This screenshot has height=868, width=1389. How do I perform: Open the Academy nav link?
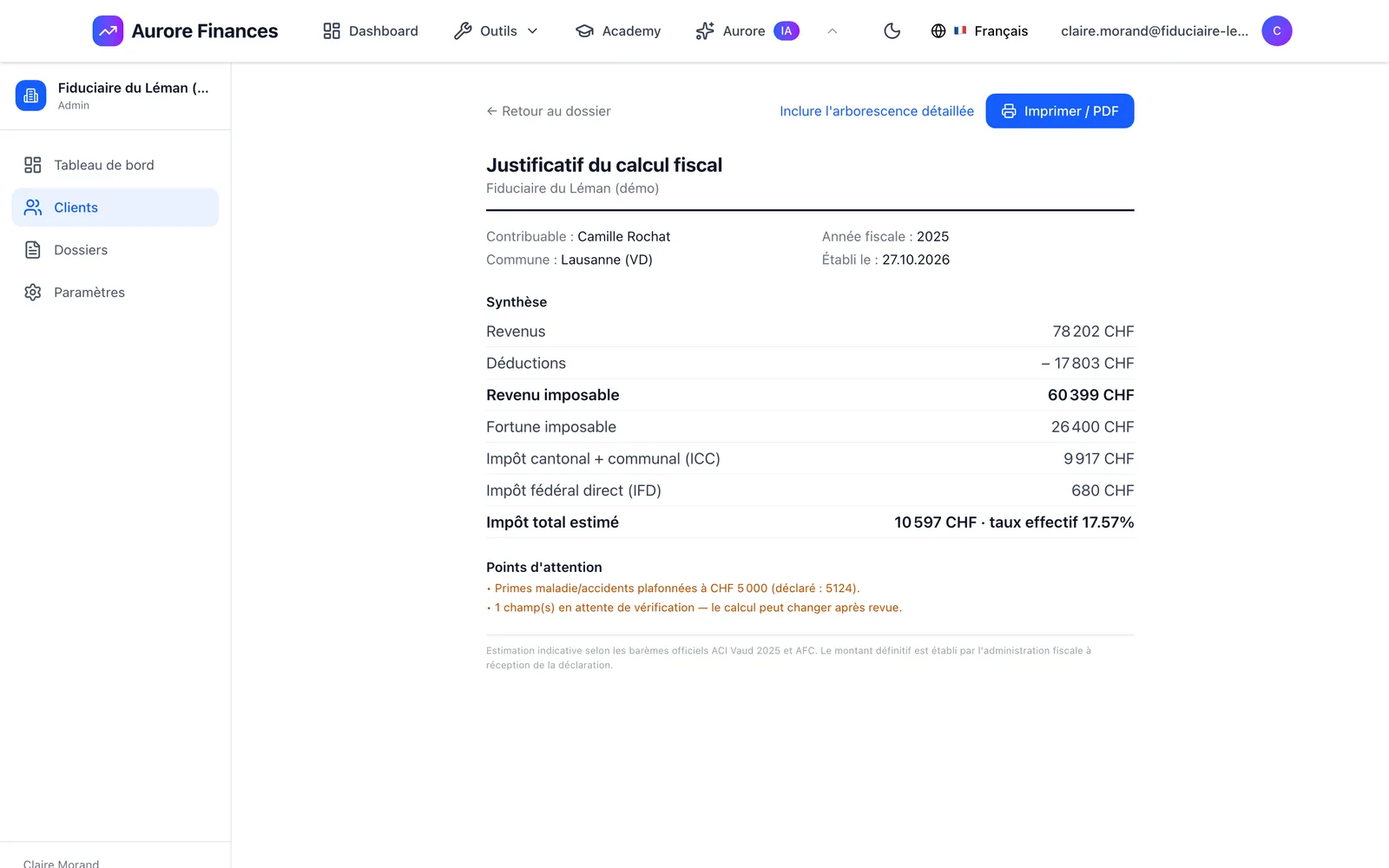coord(618,31)
